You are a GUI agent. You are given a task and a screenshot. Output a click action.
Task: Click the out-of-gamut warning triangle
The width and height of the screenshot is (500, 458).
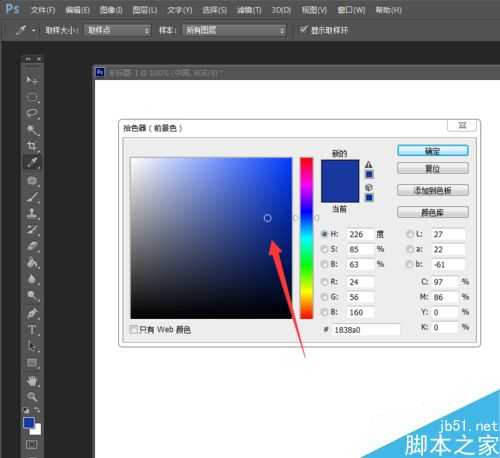click(x=369, y=164)
